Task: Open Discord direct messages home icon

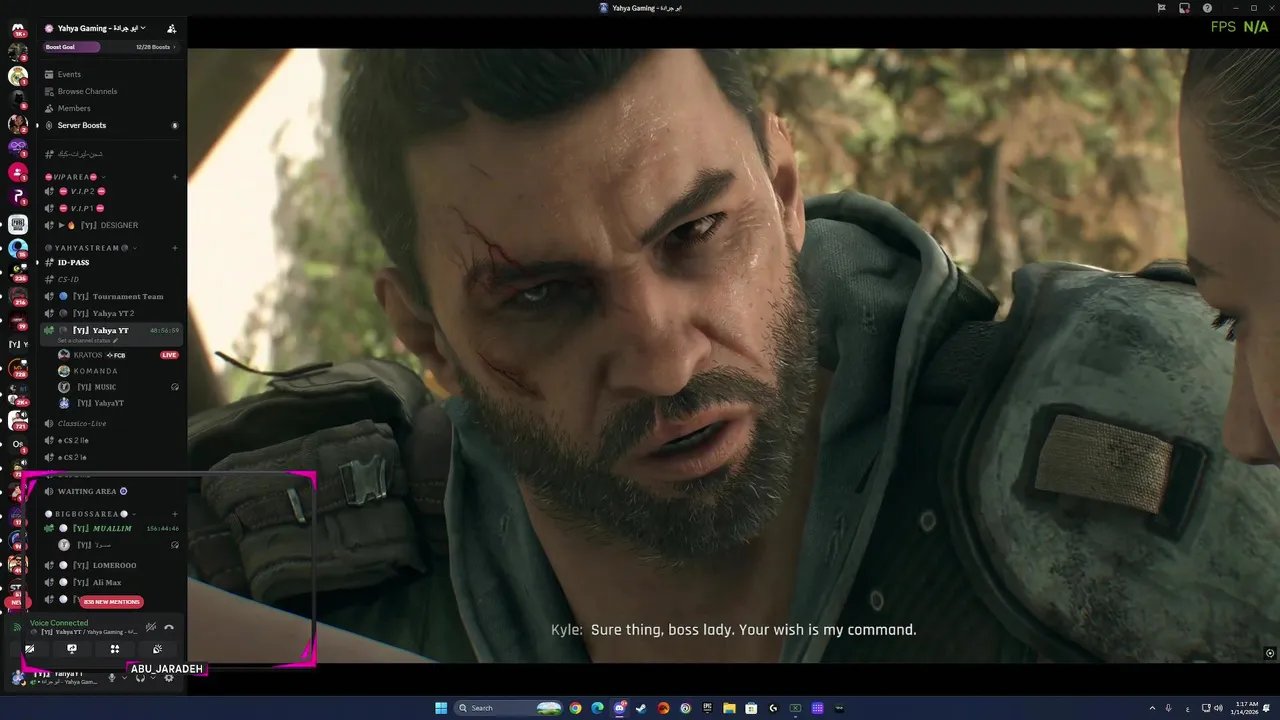Action: coord(18,29)
